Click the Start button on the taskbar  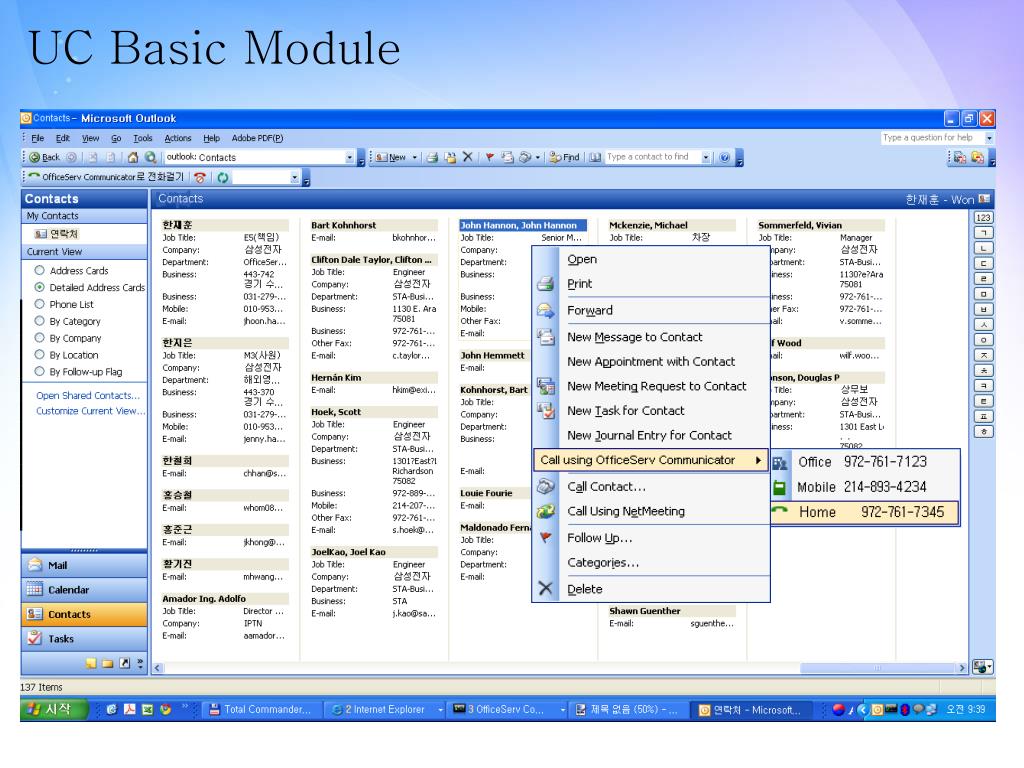[x=55, y=709]
